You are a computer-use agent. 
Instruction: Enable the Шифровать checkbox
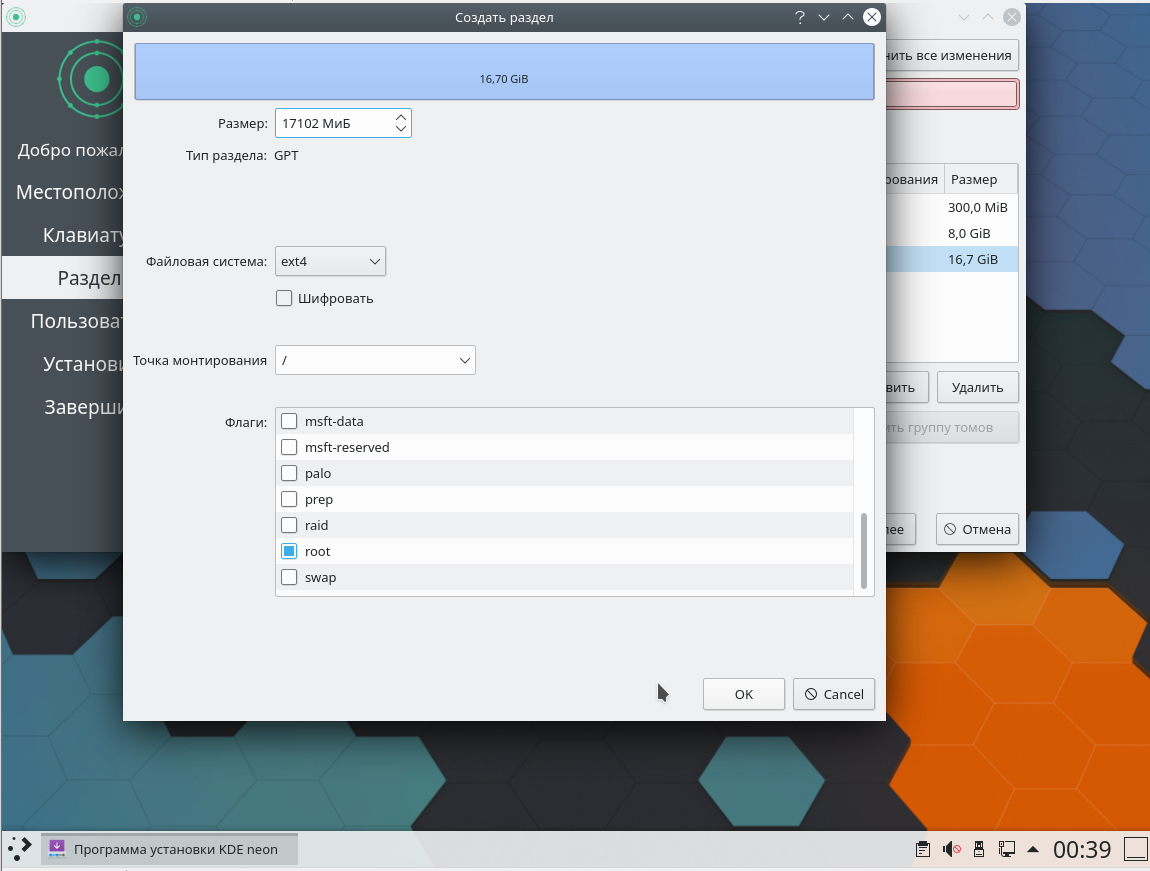coord(284,298)
